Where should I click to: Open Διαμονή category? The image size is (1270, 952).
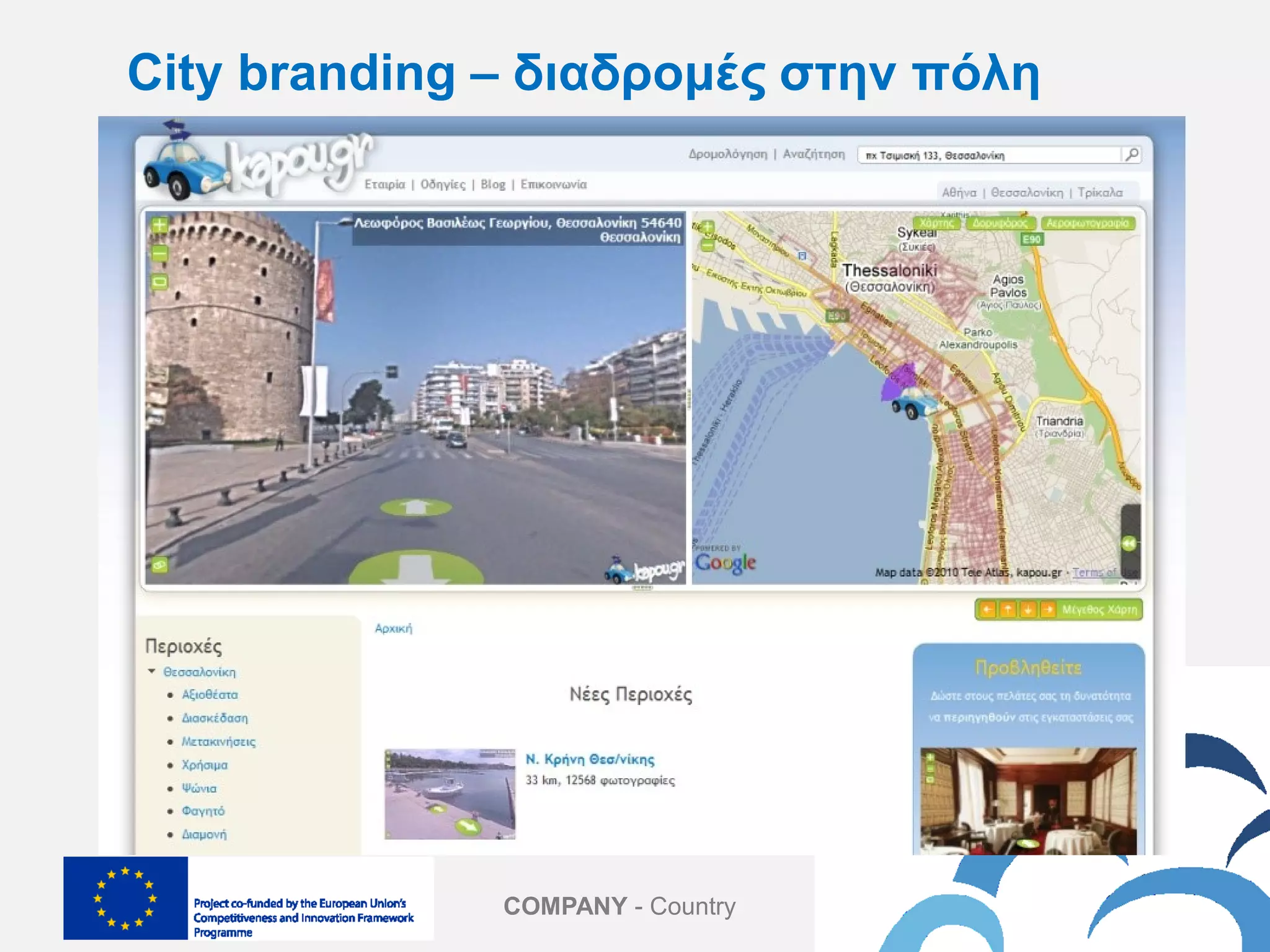204,834
